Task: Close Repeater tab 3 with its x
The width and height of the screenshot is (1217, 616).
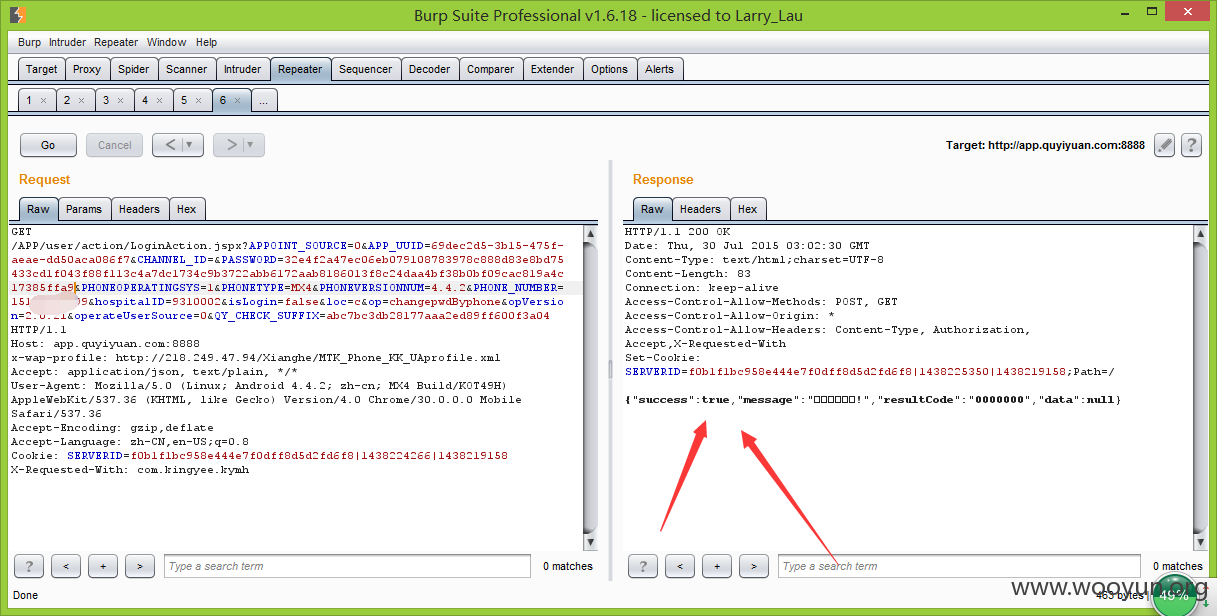Action: (x=120, y=101)
